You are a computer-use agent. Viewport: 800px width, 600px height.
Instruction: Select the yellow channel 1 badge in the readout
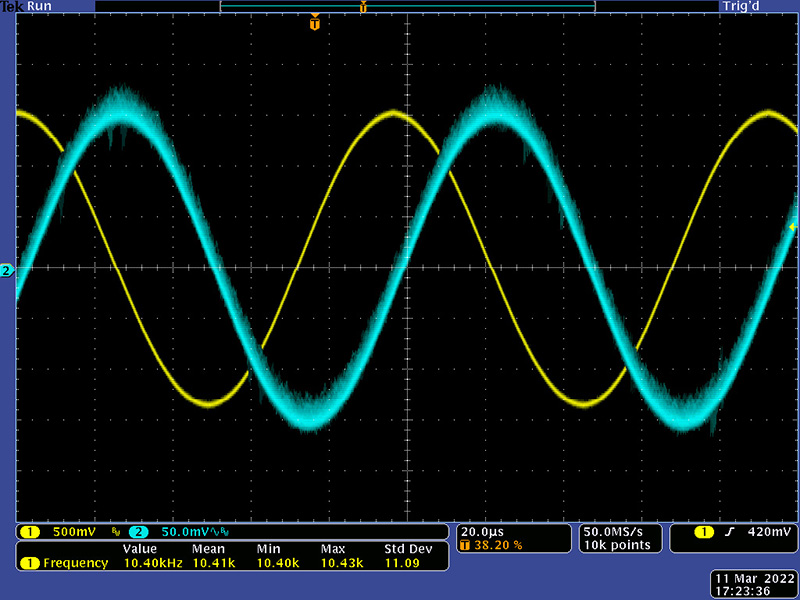(x=30, y=532)
